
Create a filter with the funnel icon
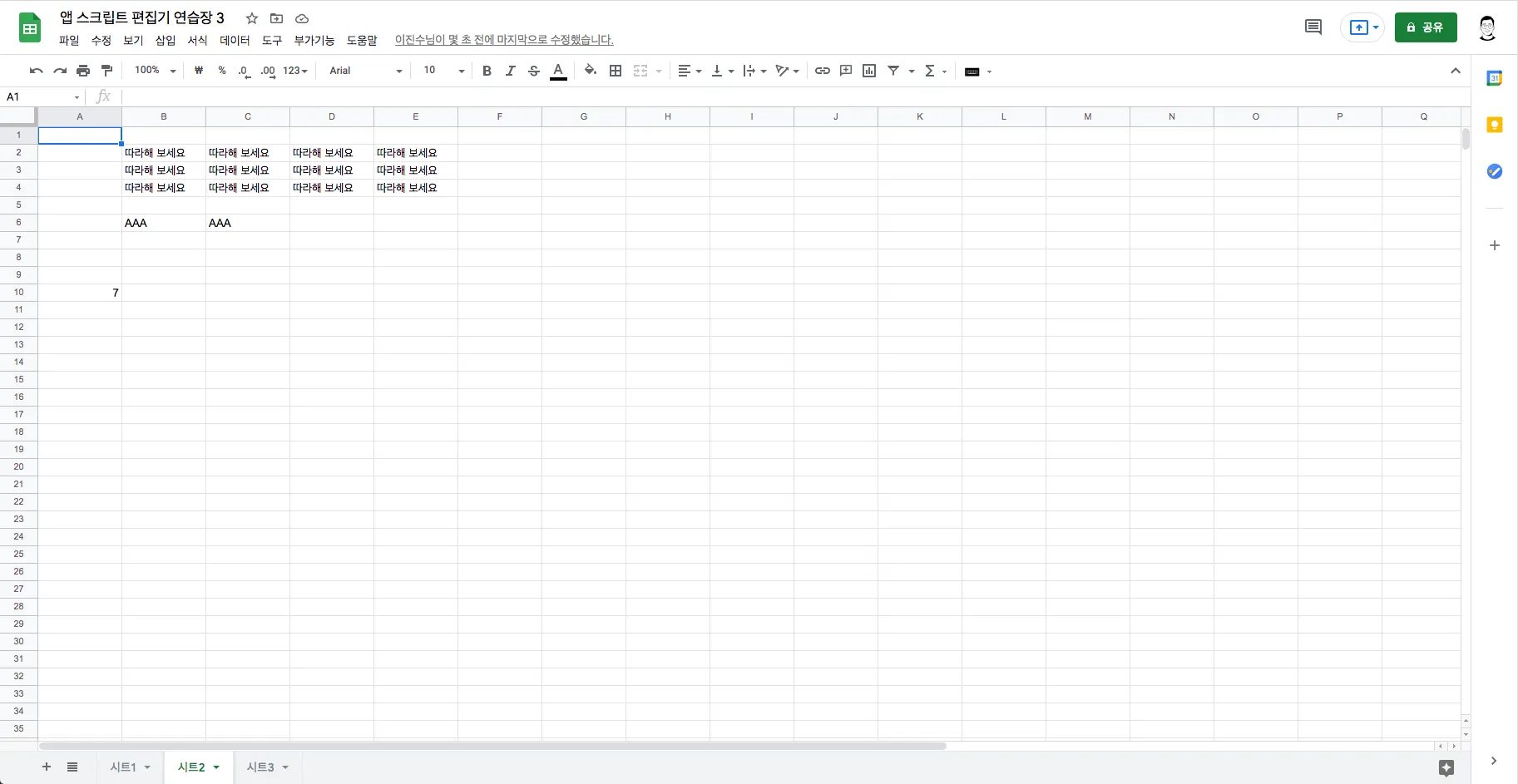point(893,71)
